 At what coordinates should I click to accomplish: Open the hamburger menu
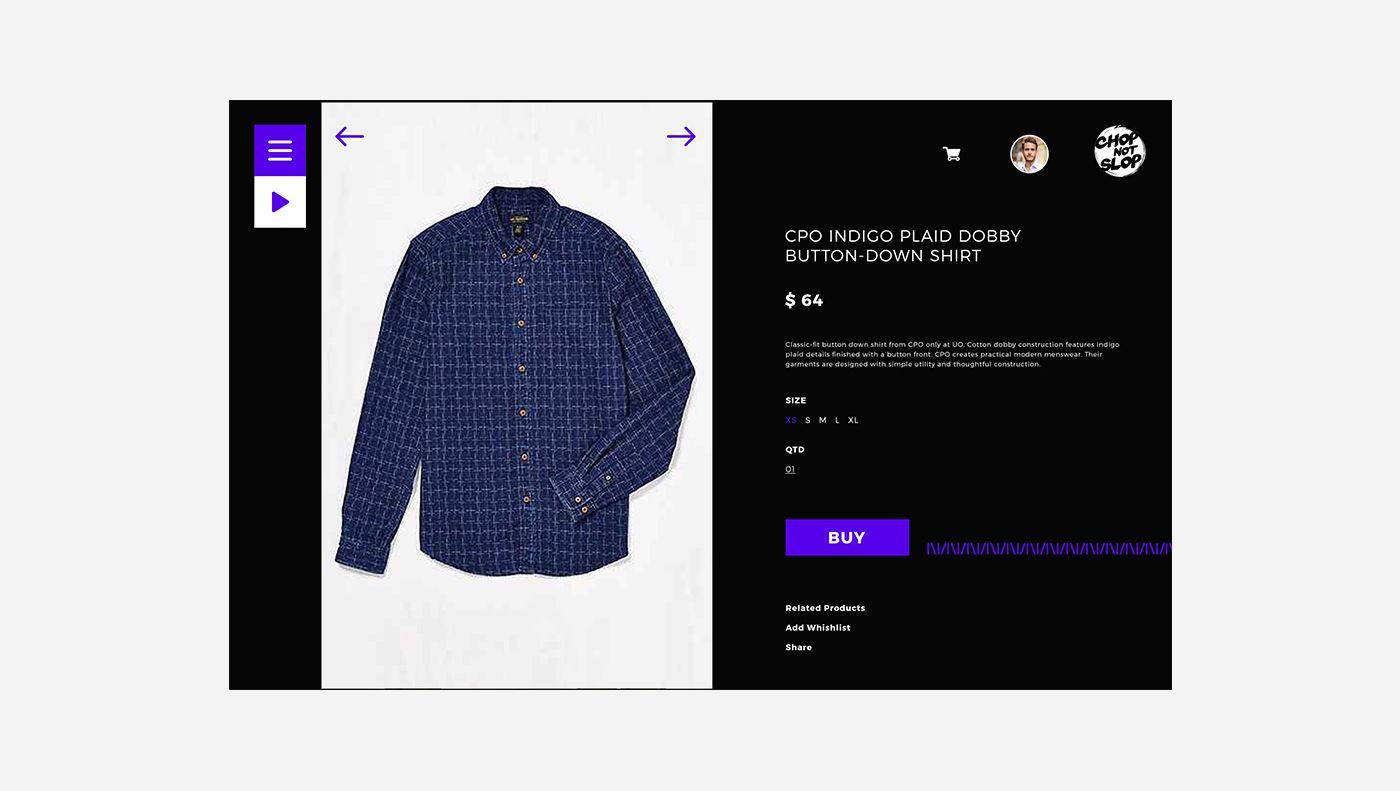point(280,150)
